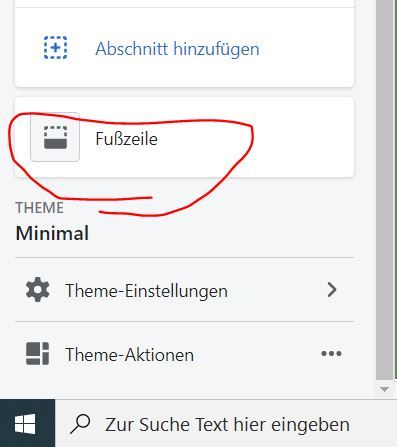Open Theme-Aktionen three-dot menu
Image resolution: width=397 pixels, height=447 pixels.
[x=331, y=353]
